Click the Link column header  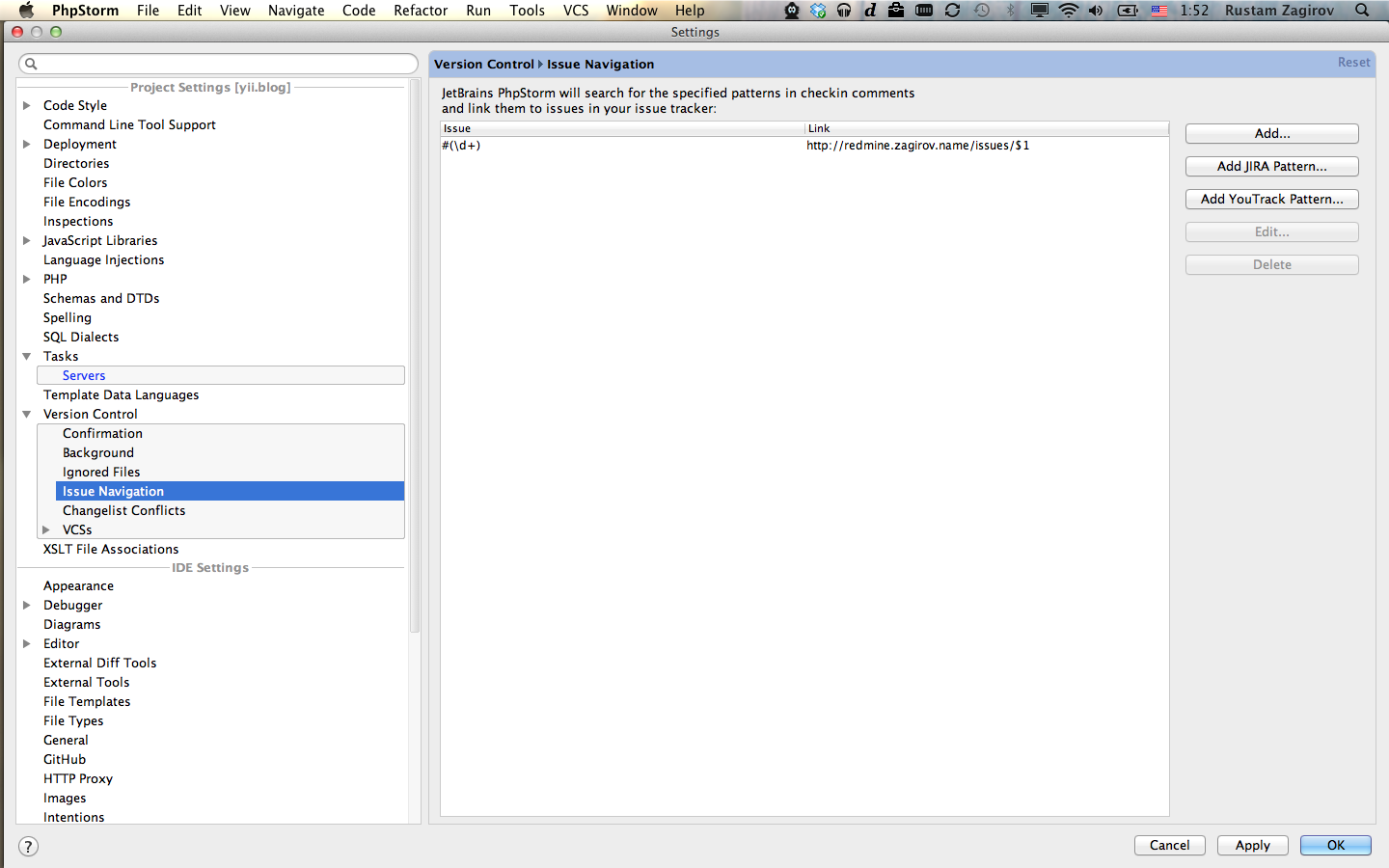[987, 128]
